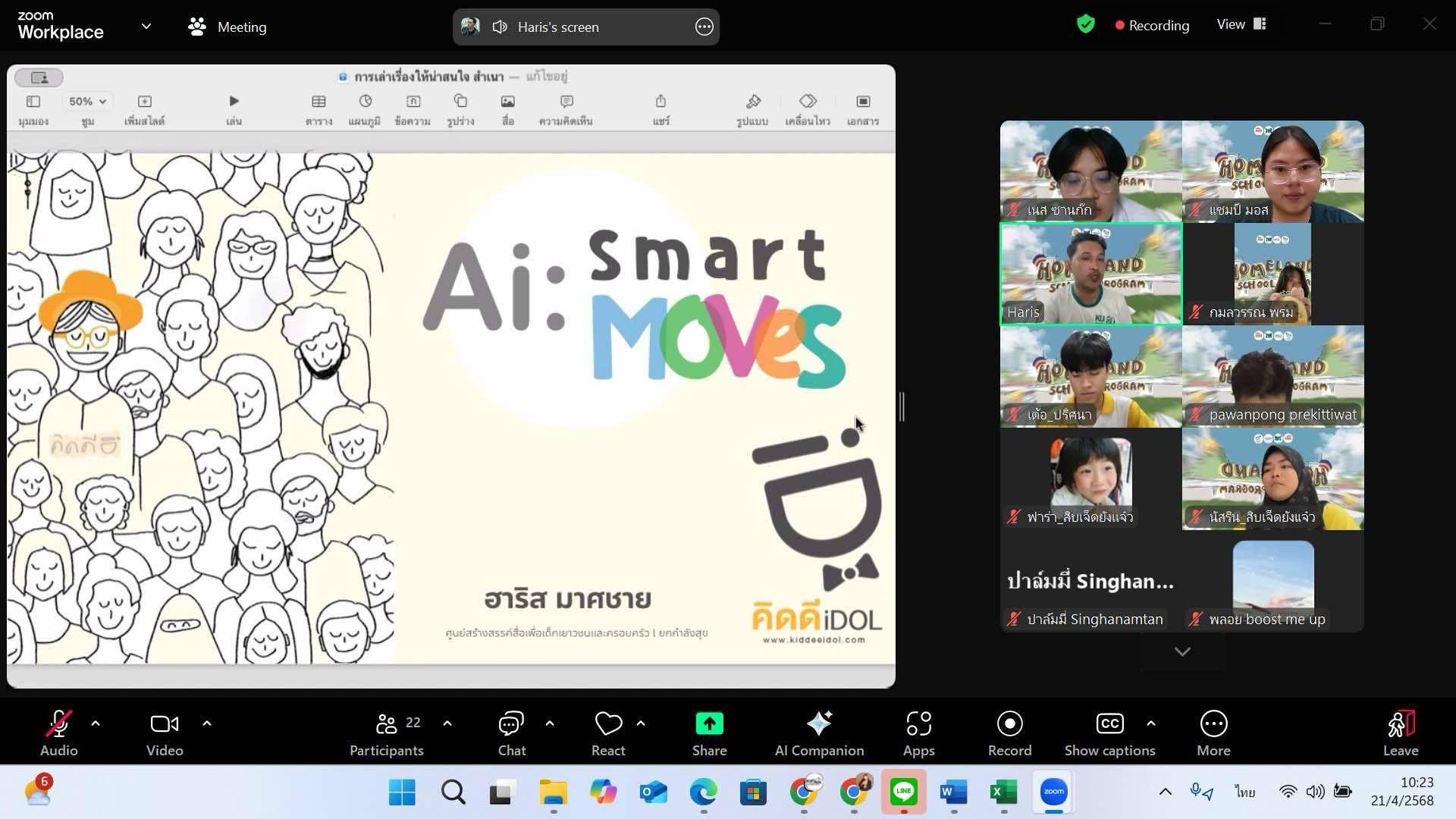
Task: Open the Apps panel
Action: (918, 733)
